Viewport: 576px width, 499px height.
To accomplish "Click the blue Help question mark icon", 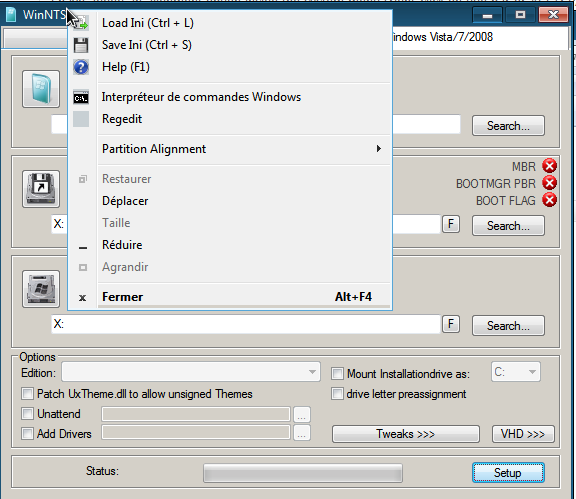I will pyautogui.click(x=81, y=67).
